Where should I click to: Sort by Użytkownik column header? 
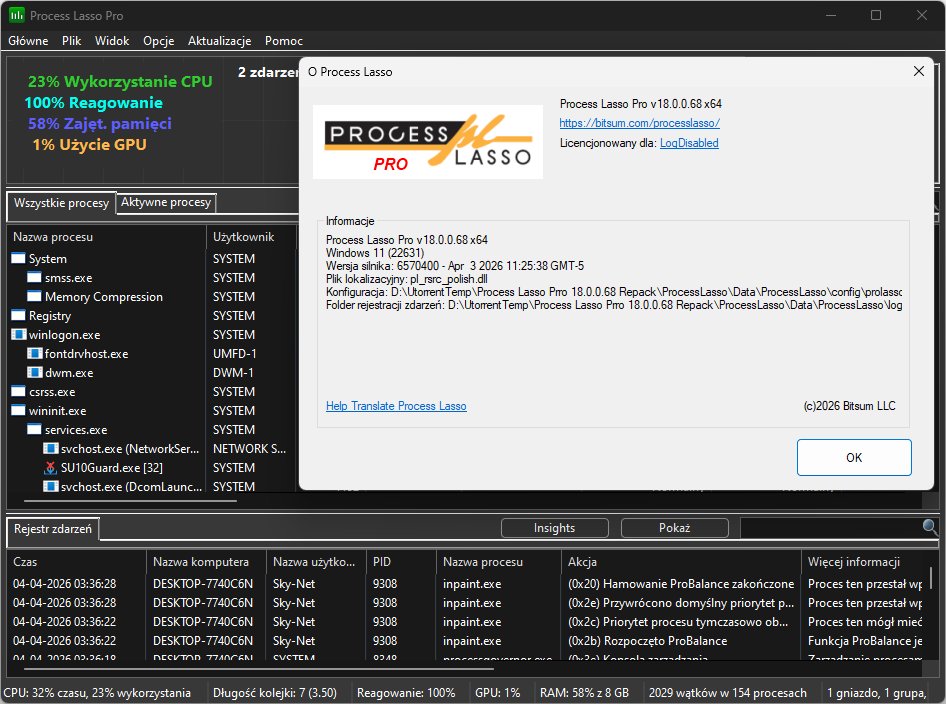[252, 236]
